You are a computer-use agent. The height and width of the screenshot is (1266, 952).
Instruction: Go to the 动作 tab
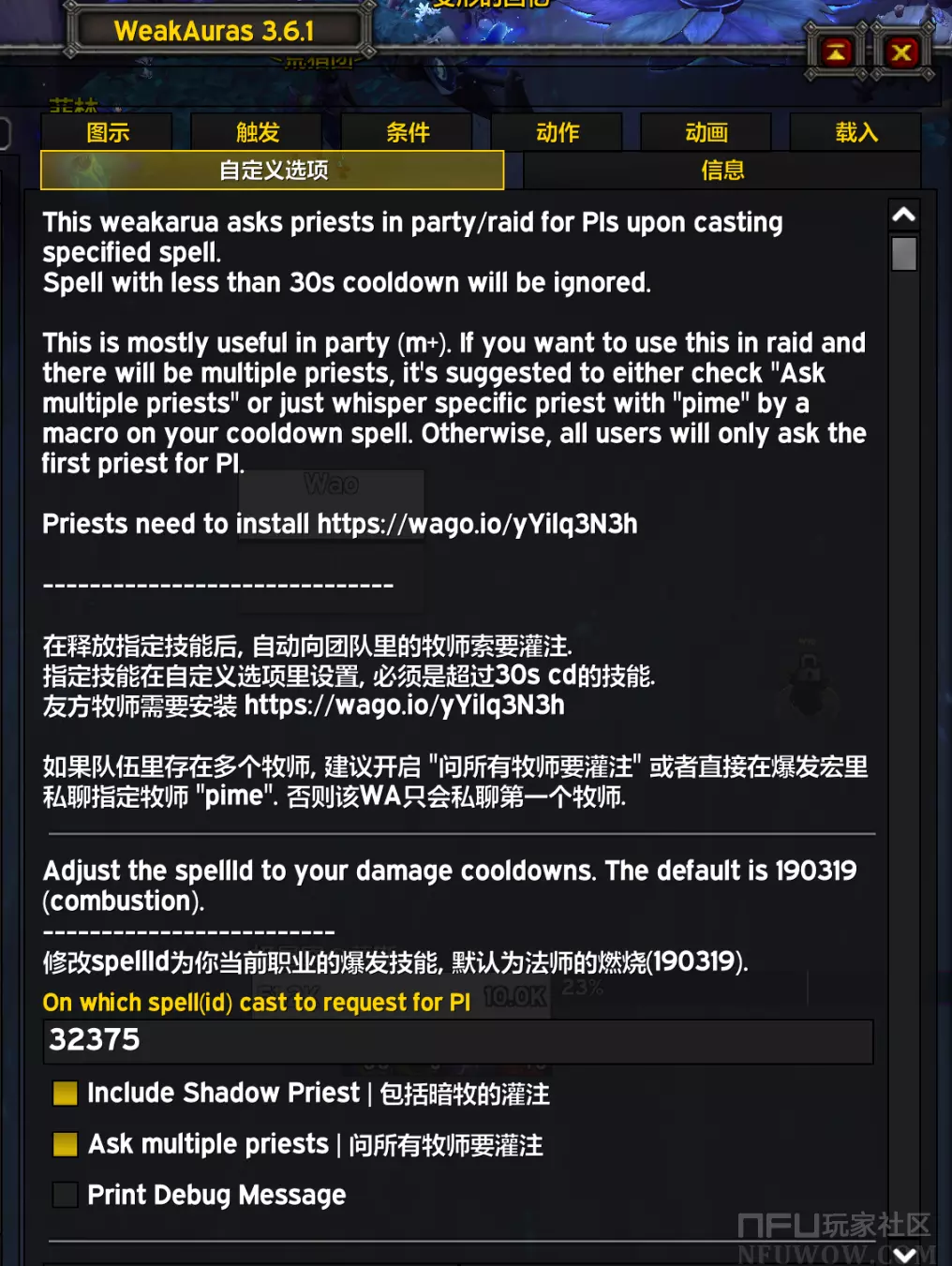[557, 132]
